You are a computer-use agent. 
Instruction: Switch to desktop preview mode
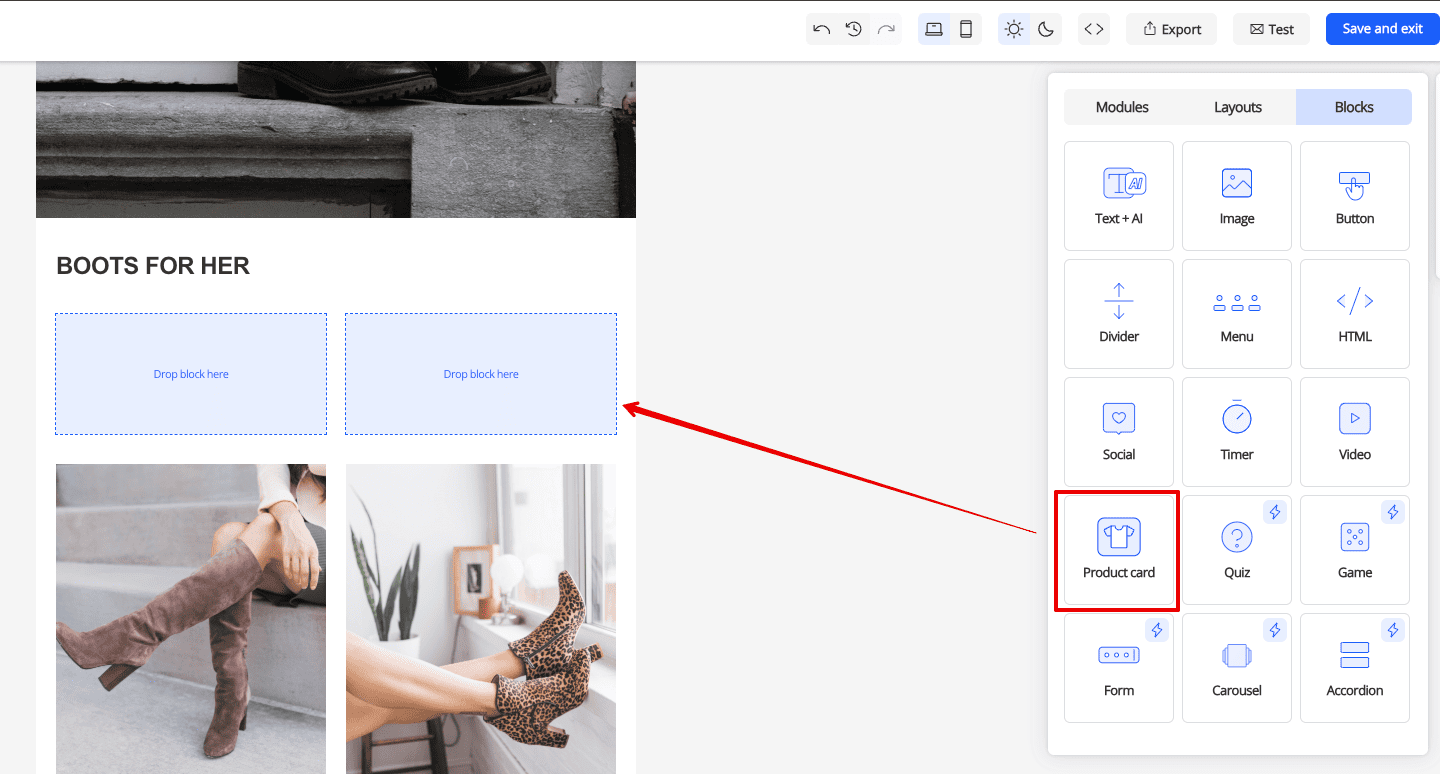coord(934,29)
